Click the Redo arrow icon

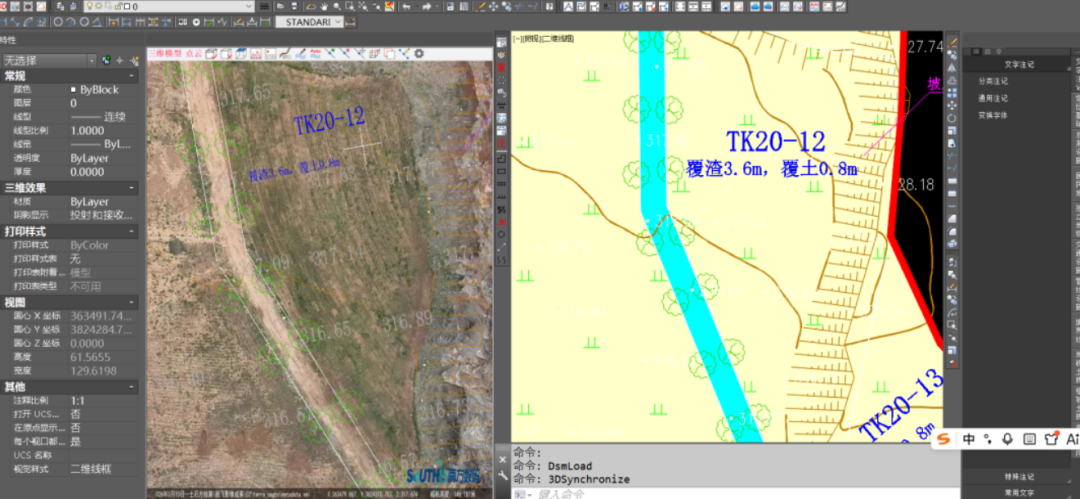pyautogui.click(x=427, y=6)
